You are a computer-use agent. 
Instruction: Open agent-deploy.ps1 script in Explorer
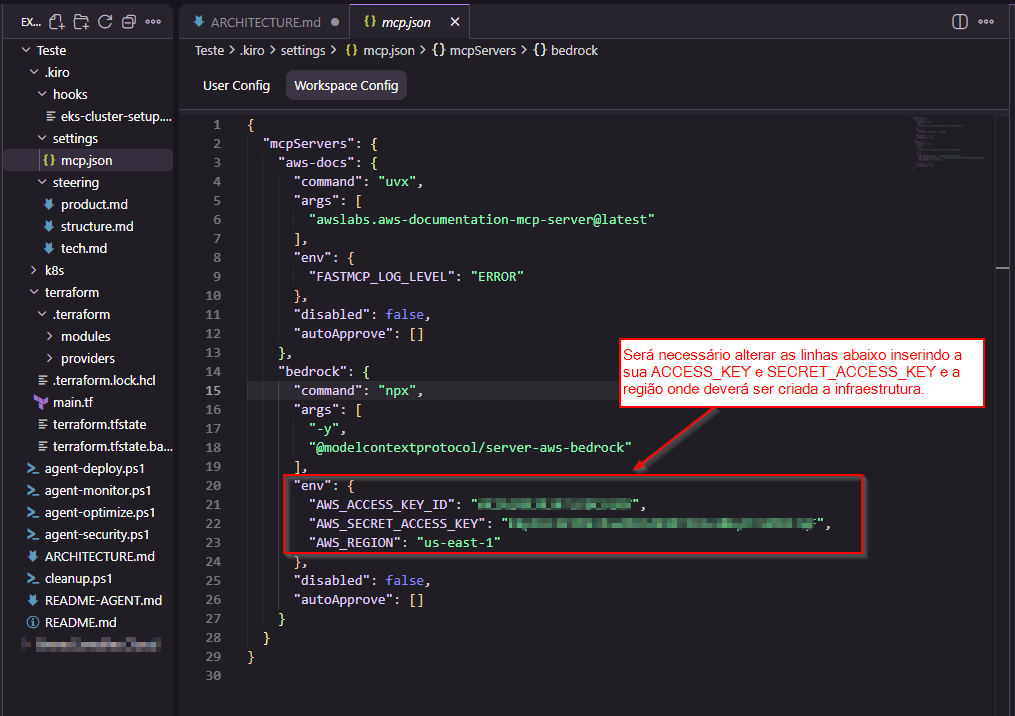pos(96,468)
